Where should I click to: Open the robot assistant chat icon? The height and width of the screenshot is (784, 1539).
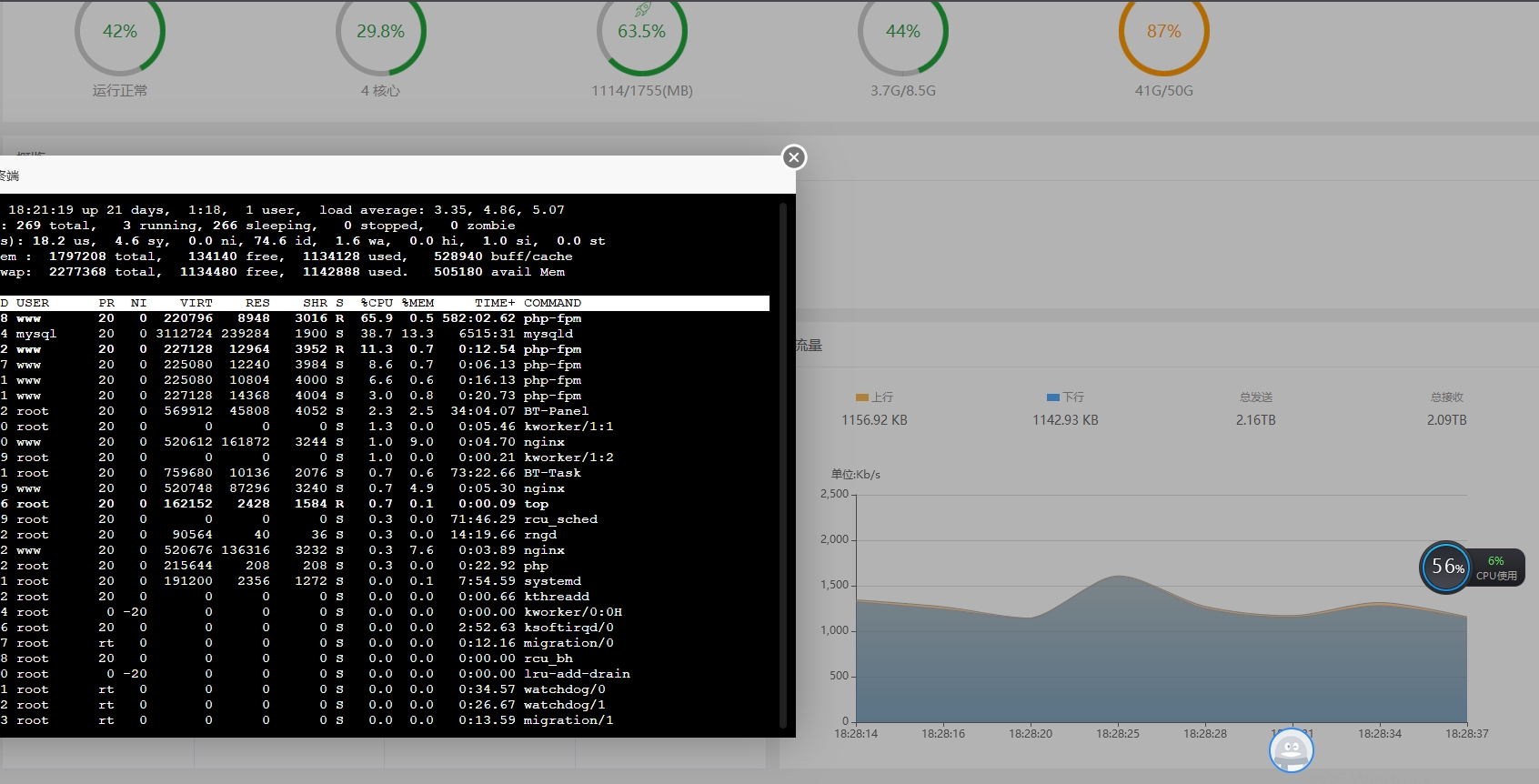pos(1291,750)
